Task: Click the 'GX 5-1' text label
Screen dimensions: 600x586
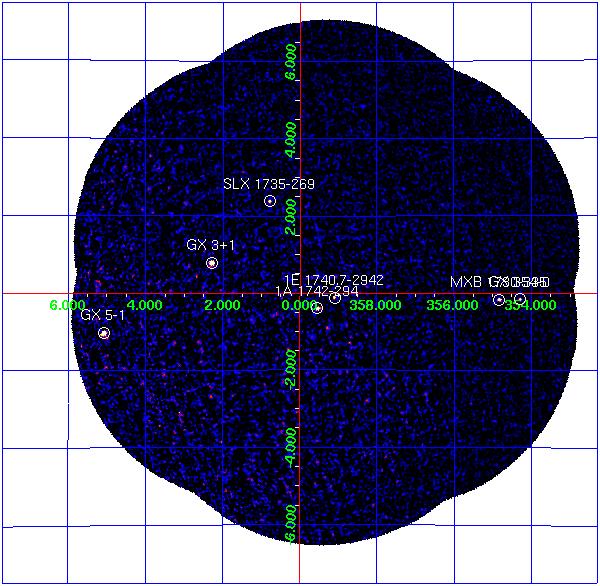Action: (x=103, y=315)
